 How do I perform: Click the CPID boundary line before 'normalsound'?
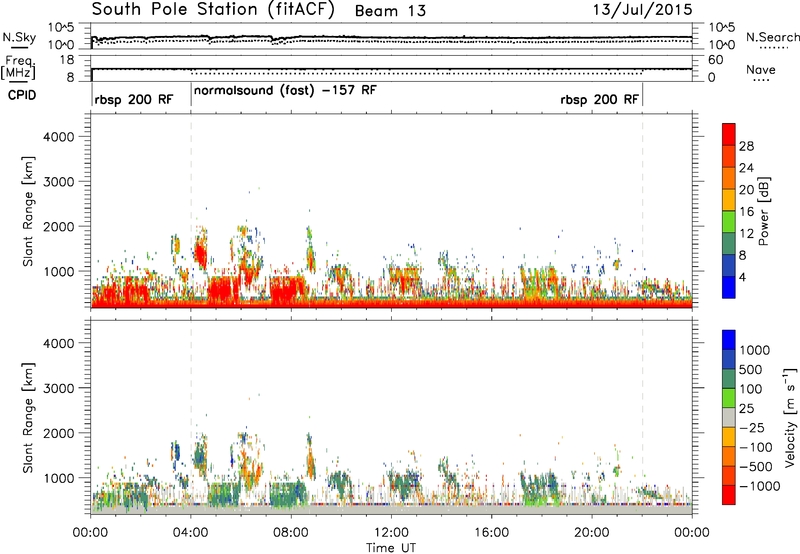tap(191, 95)
